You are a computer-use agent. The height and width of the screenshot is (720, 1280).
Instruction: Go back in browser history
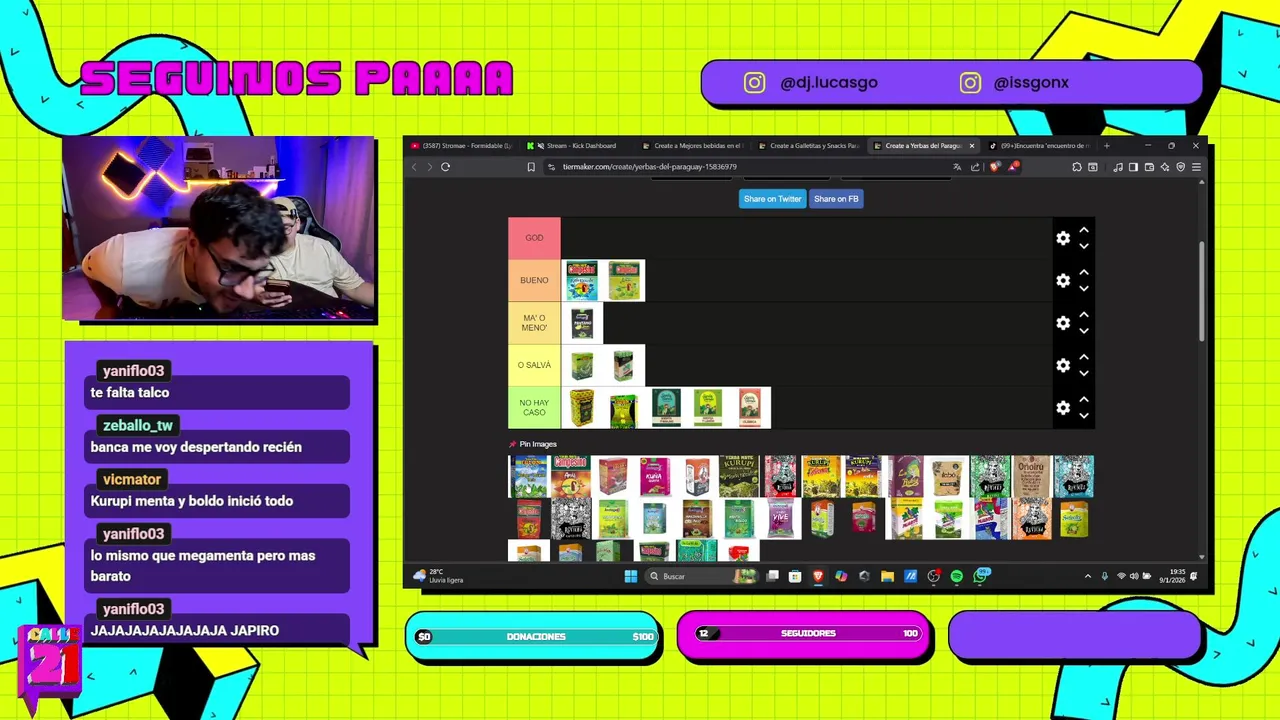pos(414,167)
